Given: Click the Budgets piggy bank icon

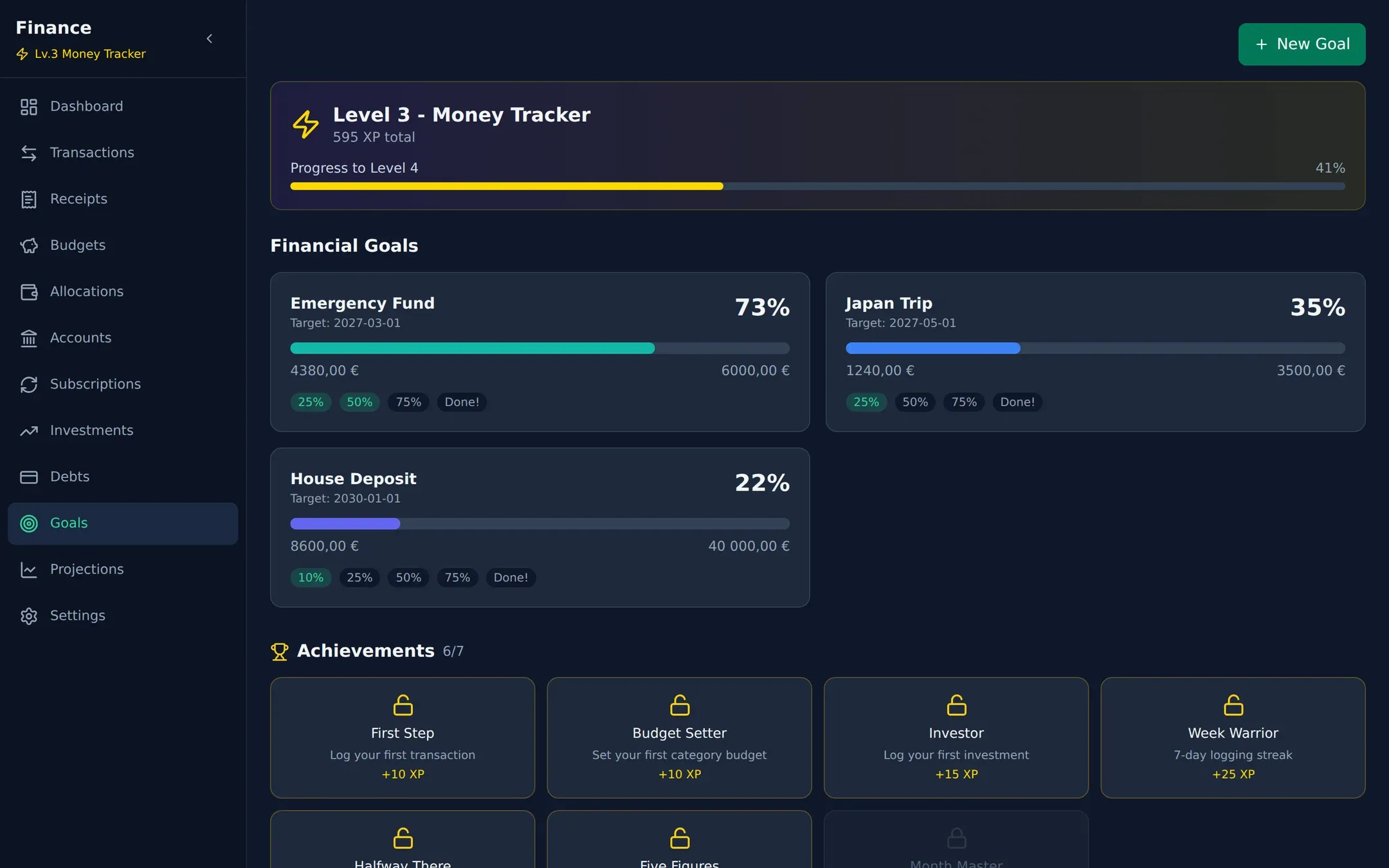Looking at the screenshot, I should click(x=29, y=246).
